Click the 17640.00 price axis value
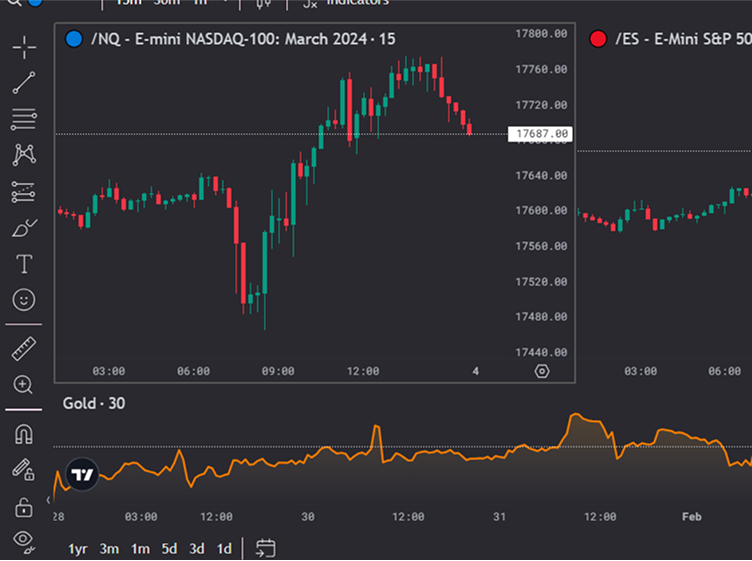This screenshot has height=561, width=752. coord(541,175)
